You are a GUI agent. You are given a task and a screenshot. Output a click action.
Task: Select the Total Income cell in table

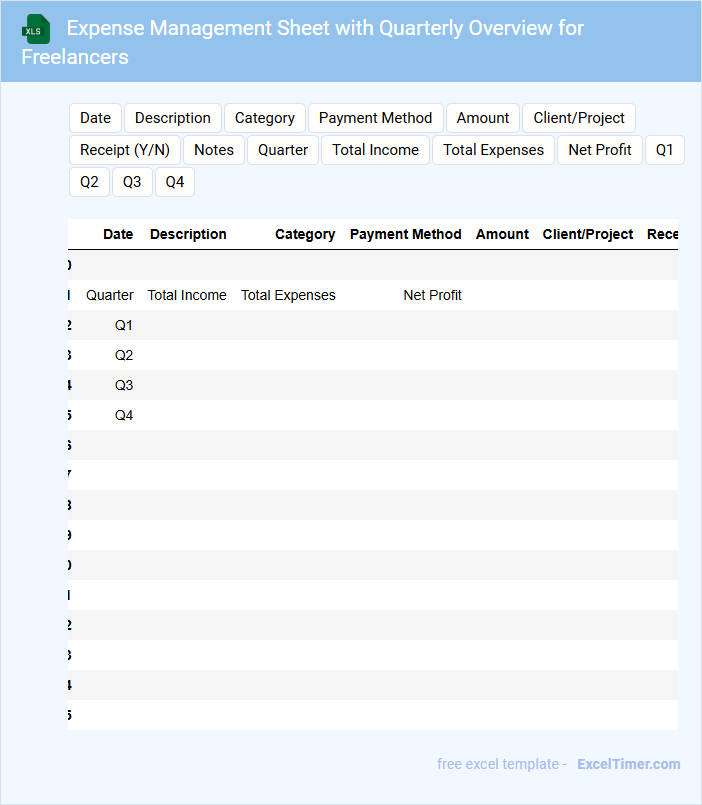coord(187,295)
